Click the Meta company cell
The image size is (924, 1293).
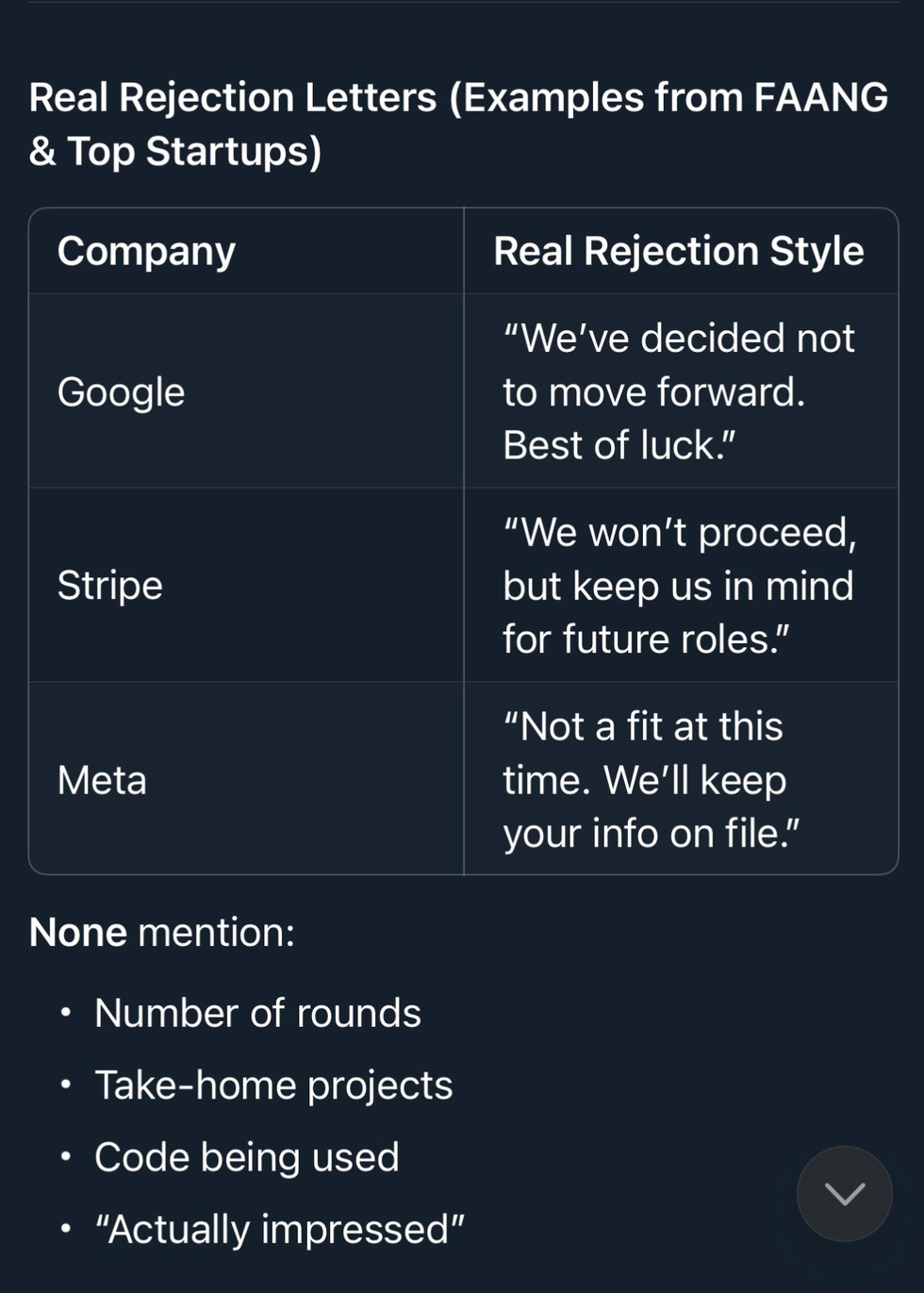[x=102, y=780]
